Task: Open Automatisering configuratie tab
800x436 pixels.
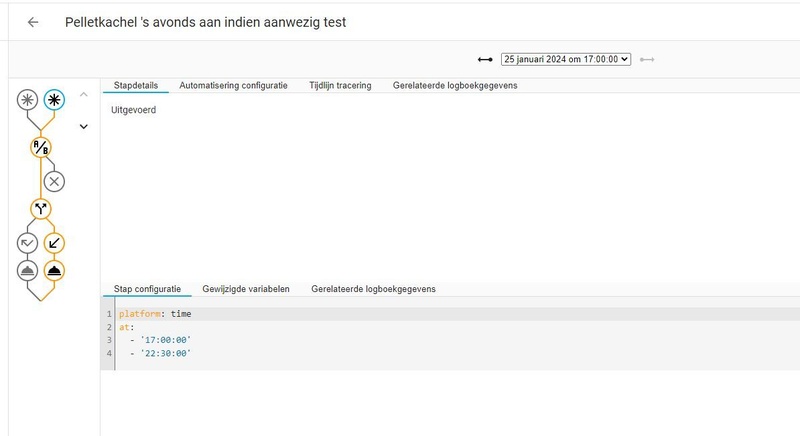Action: (233, 85)
